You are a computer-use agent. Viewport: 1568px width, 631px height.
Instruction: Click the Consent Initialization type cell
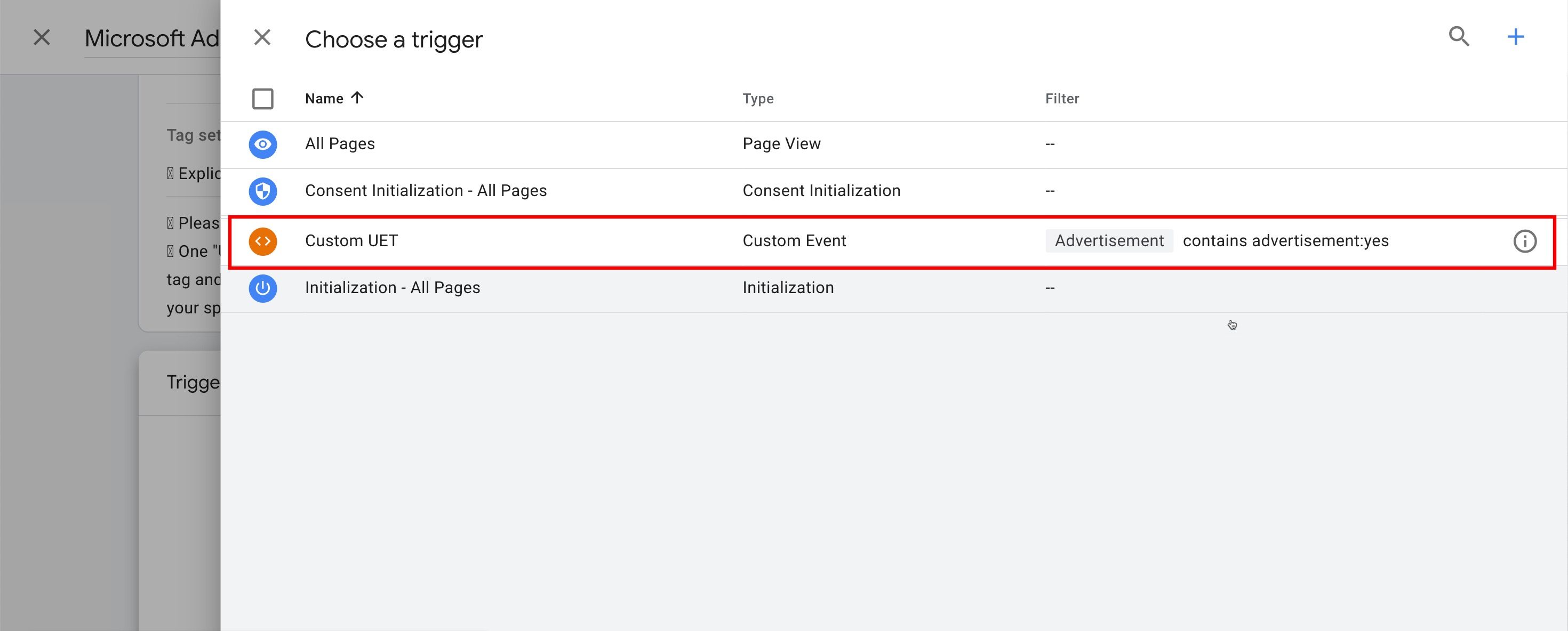[821, 191]
